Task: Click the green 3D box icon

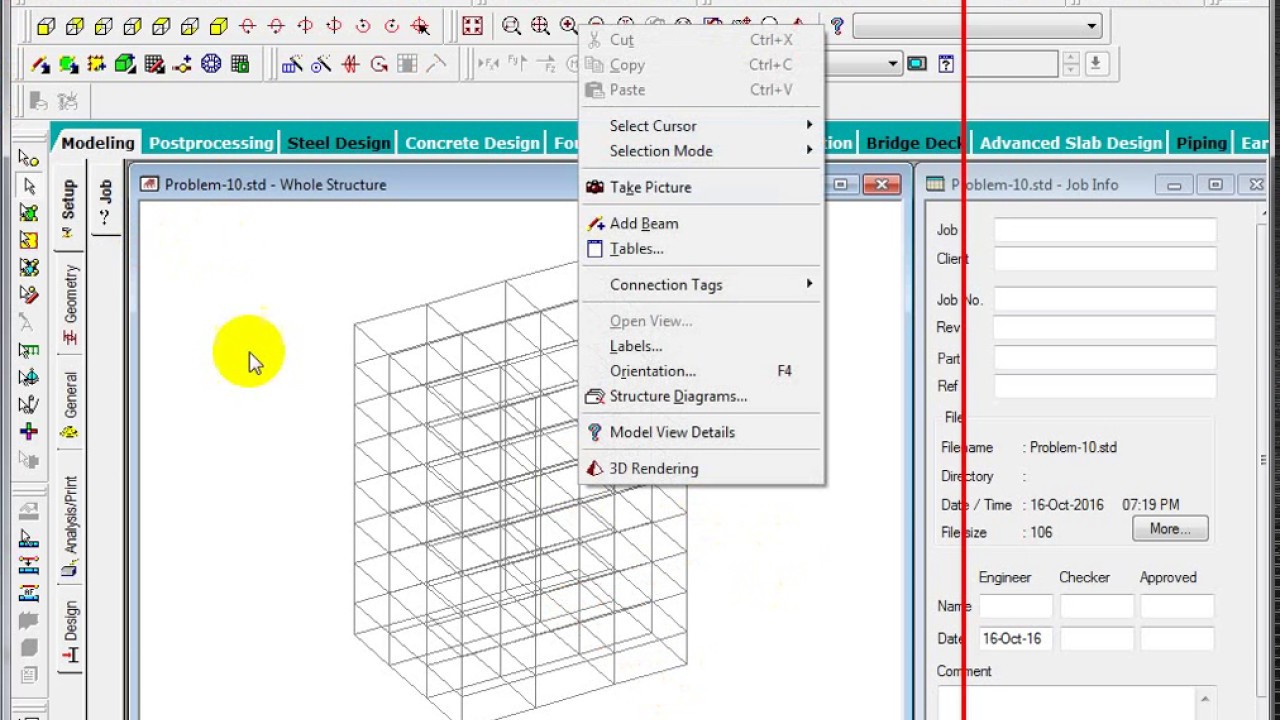Action: (x=125, y=65)
